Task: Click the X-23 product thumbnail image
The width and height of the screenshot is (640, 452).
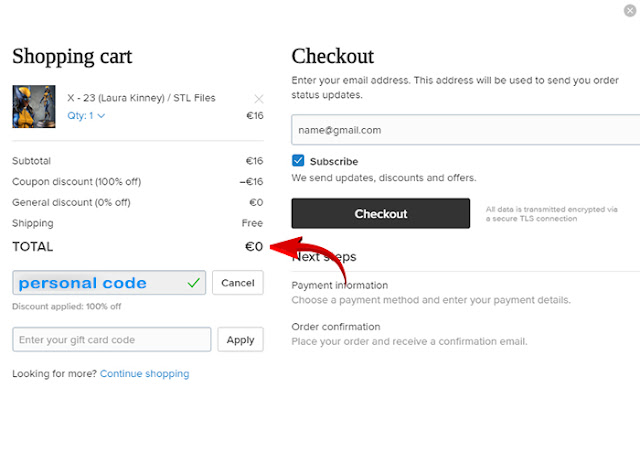Action: (27, 107)
